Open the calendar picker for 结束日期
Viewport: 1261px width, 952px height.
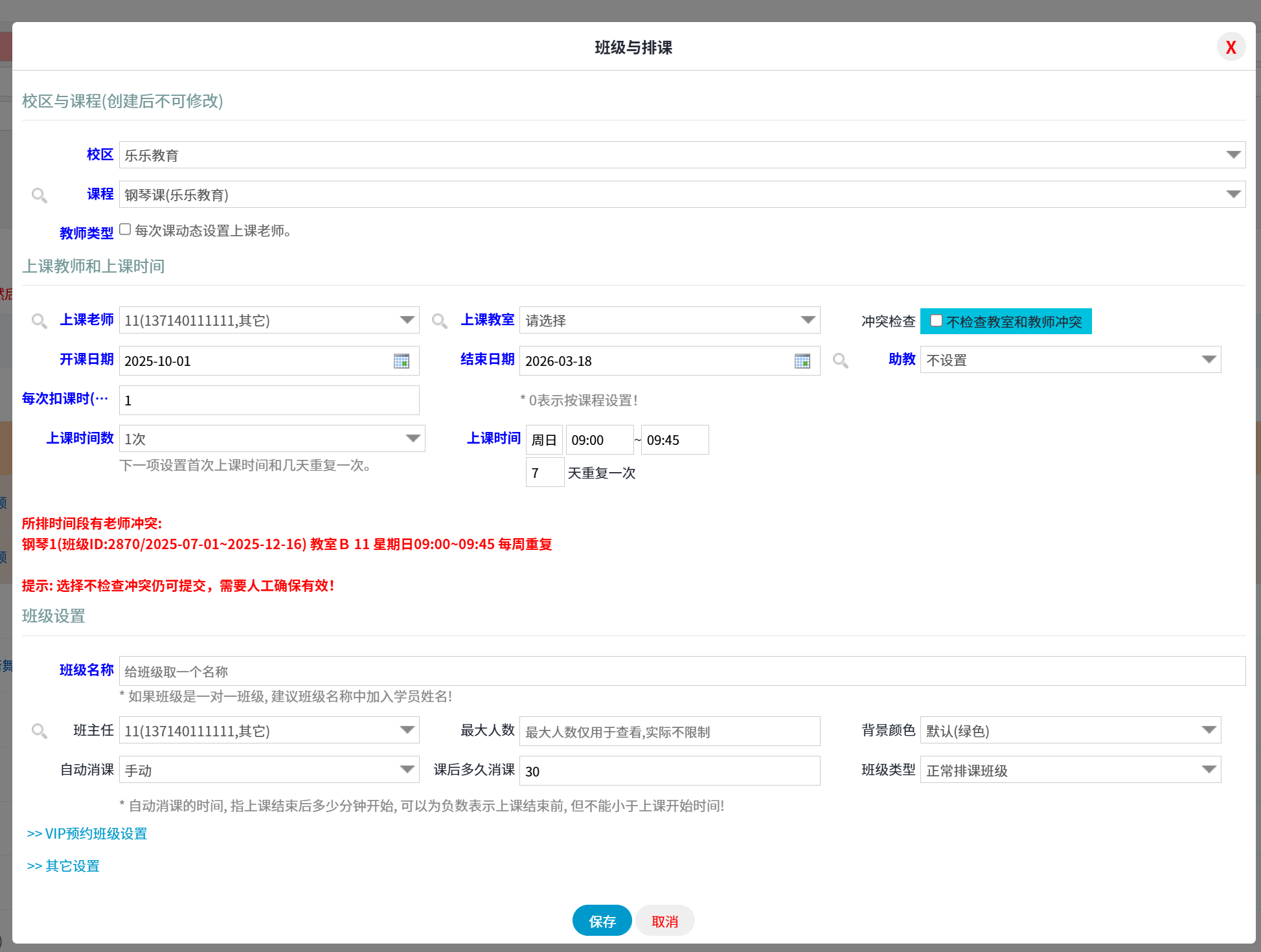click(803, 361)
